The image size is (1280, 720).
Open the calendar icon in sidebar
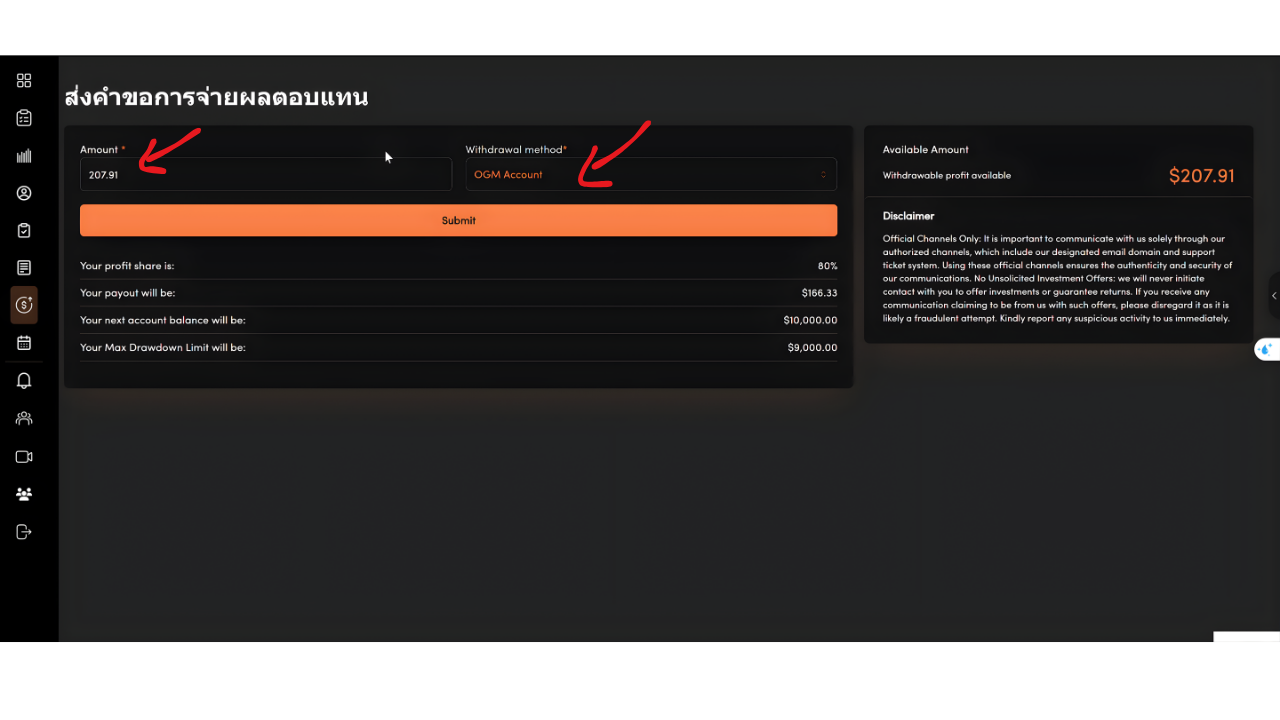point(24,343)
